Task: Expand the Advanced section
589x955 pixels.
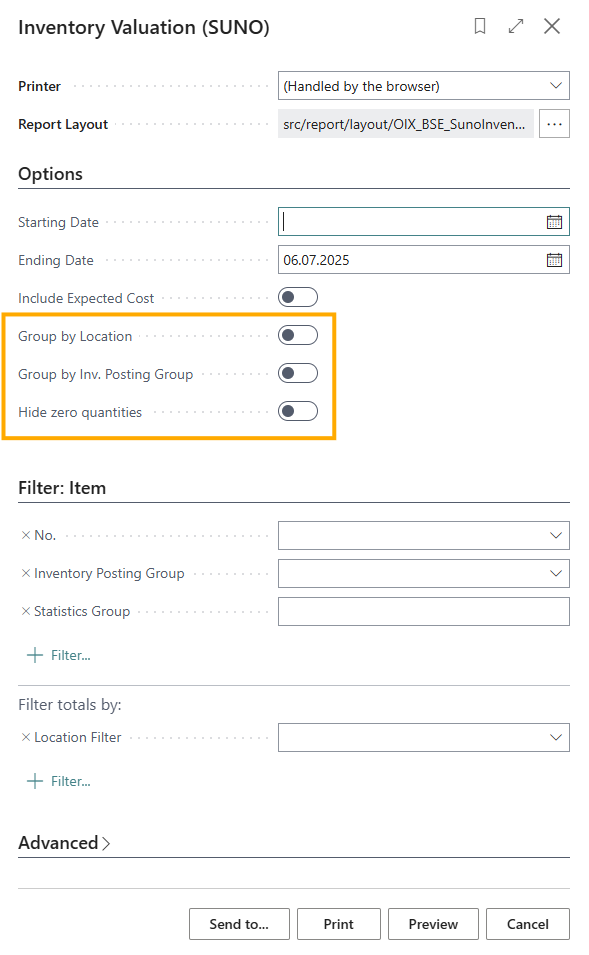Action: point(64,843)
